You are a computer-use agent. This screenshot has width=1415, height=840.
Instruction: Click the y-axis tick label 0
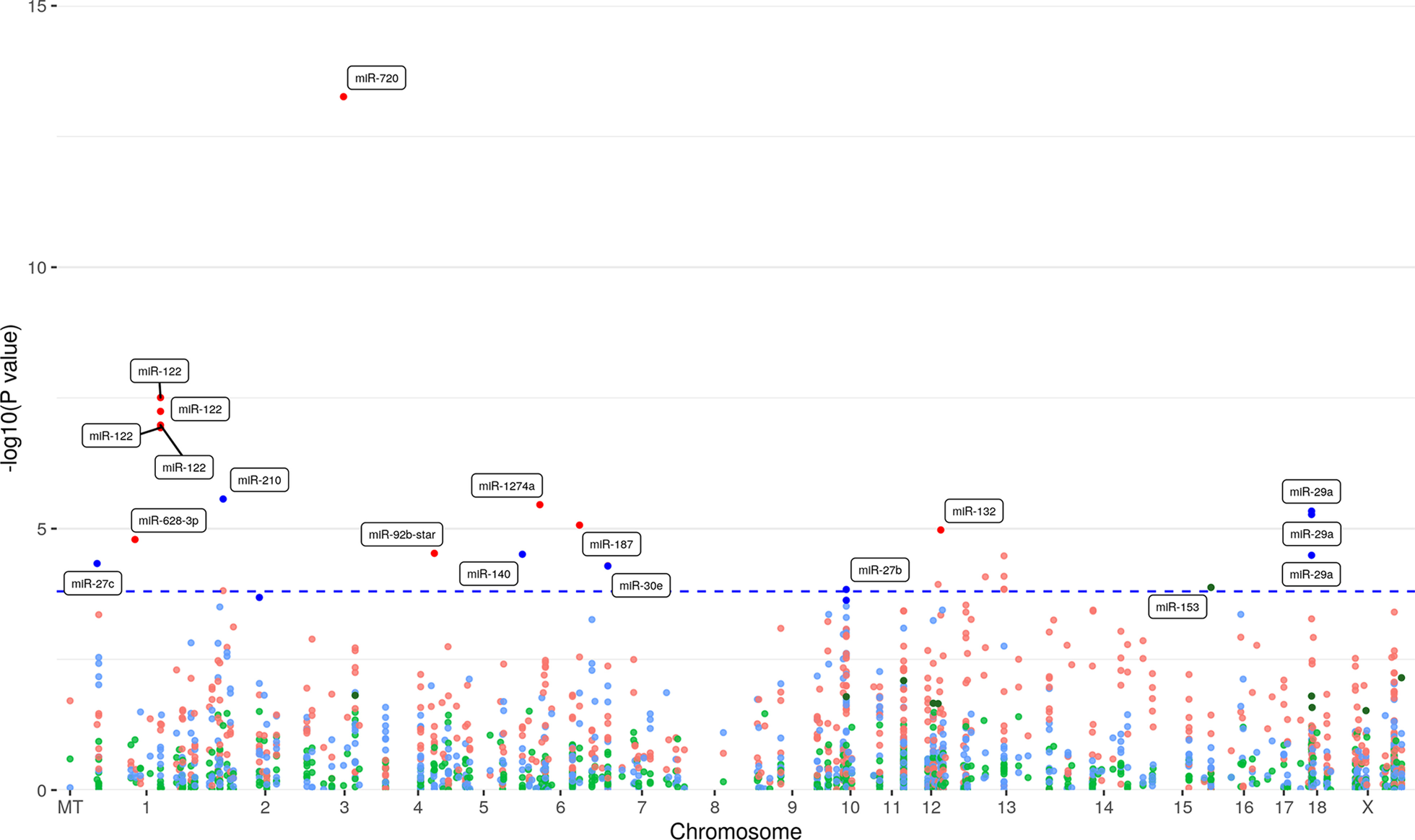pos(41,790)
